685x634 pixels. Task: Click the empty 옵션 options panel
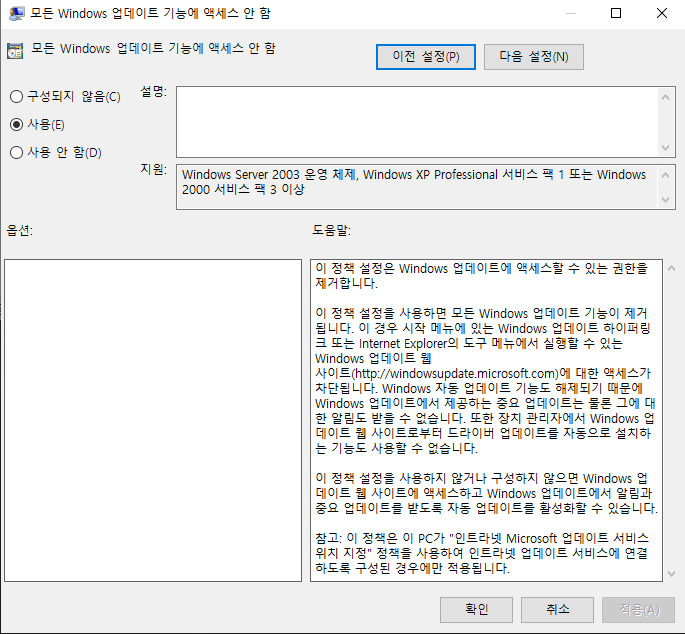[x=153, y=420]
